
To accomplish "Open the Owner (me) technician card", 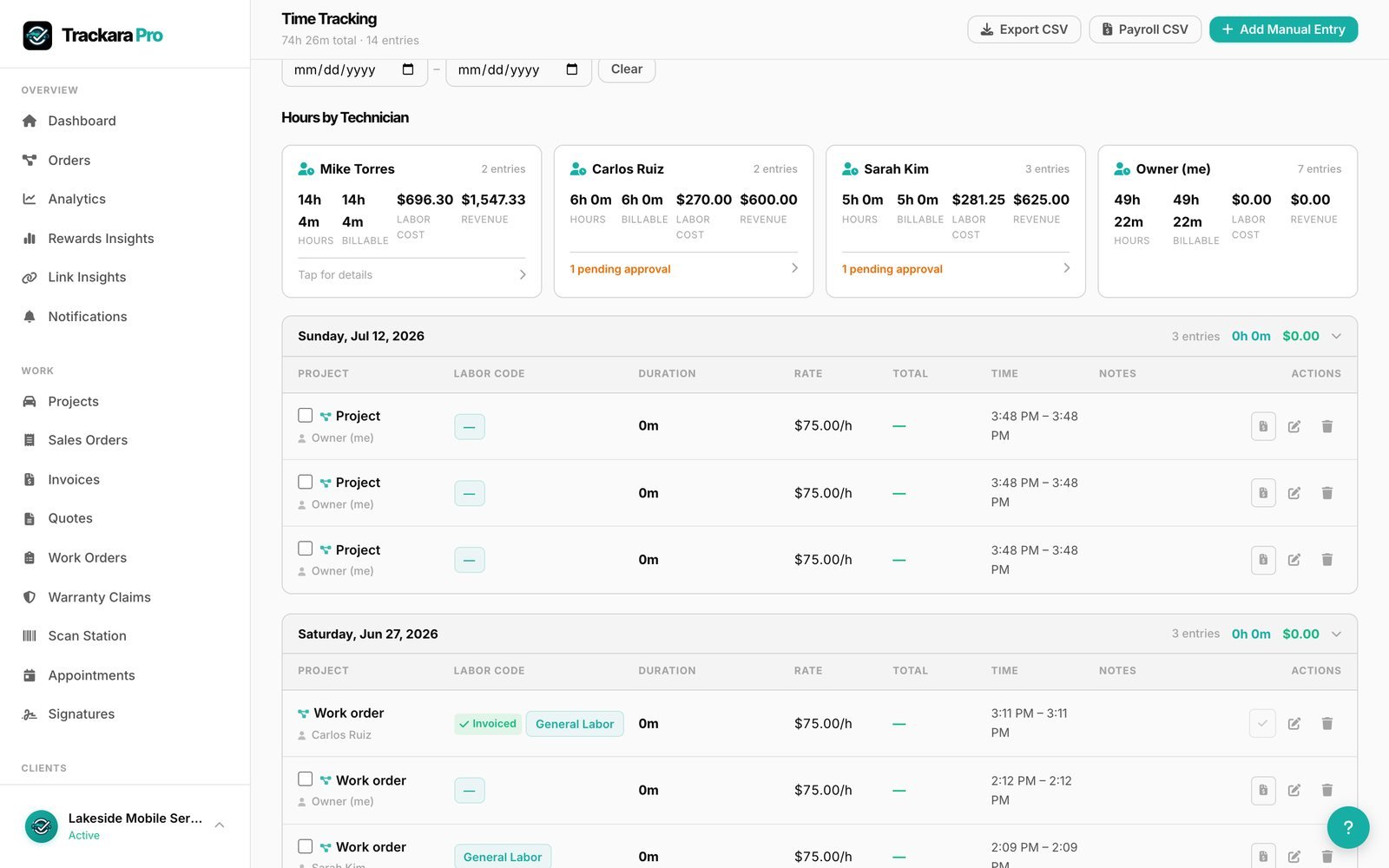I will 1228,221.
